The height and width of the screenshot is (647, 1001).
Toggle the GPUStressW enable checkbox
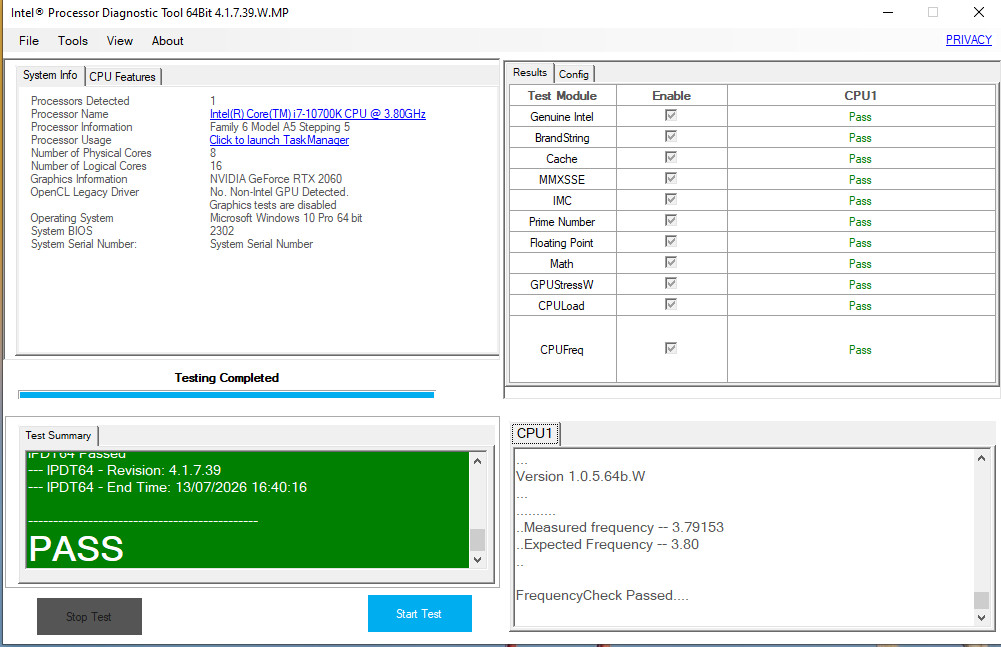pyautogui.click(x=671, y=284)
